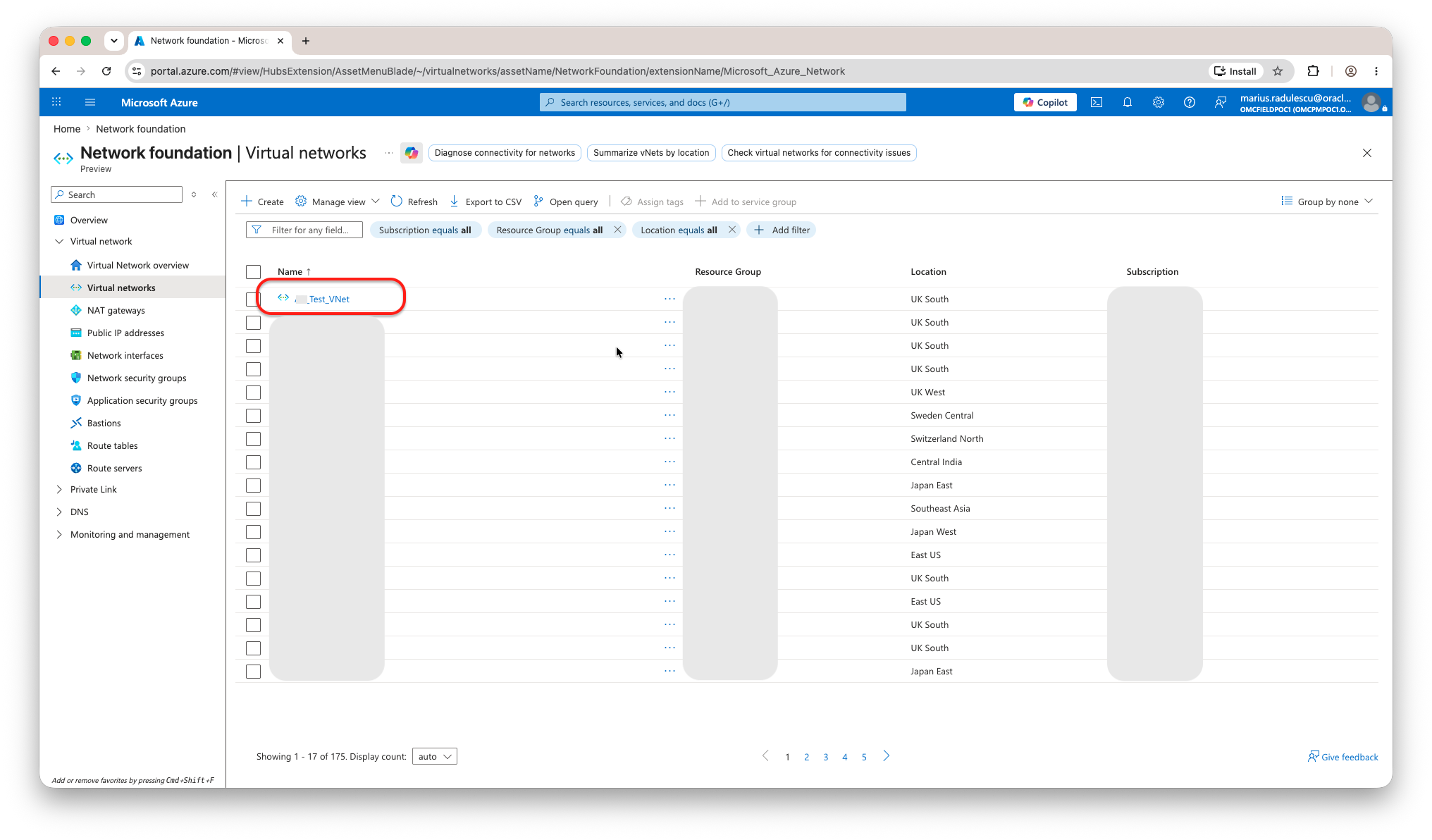This screenshot has width=1432, height=840.
Task: Open the Test_VNet virtual network link
Action: pos(323,299)
